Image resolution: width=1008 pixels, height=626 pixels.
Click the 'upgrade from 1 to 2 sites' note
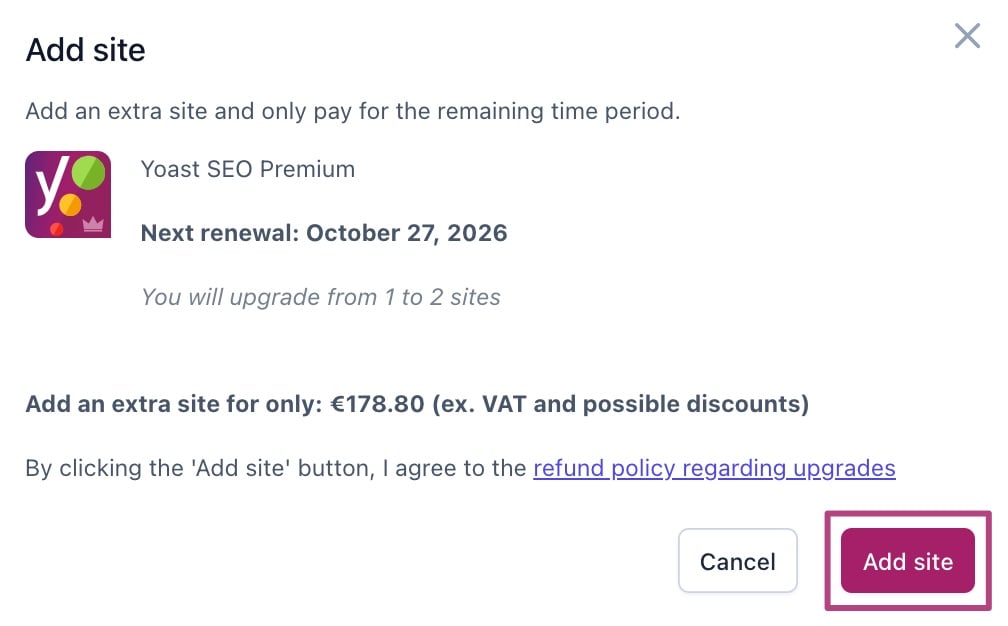pos(320,296)
